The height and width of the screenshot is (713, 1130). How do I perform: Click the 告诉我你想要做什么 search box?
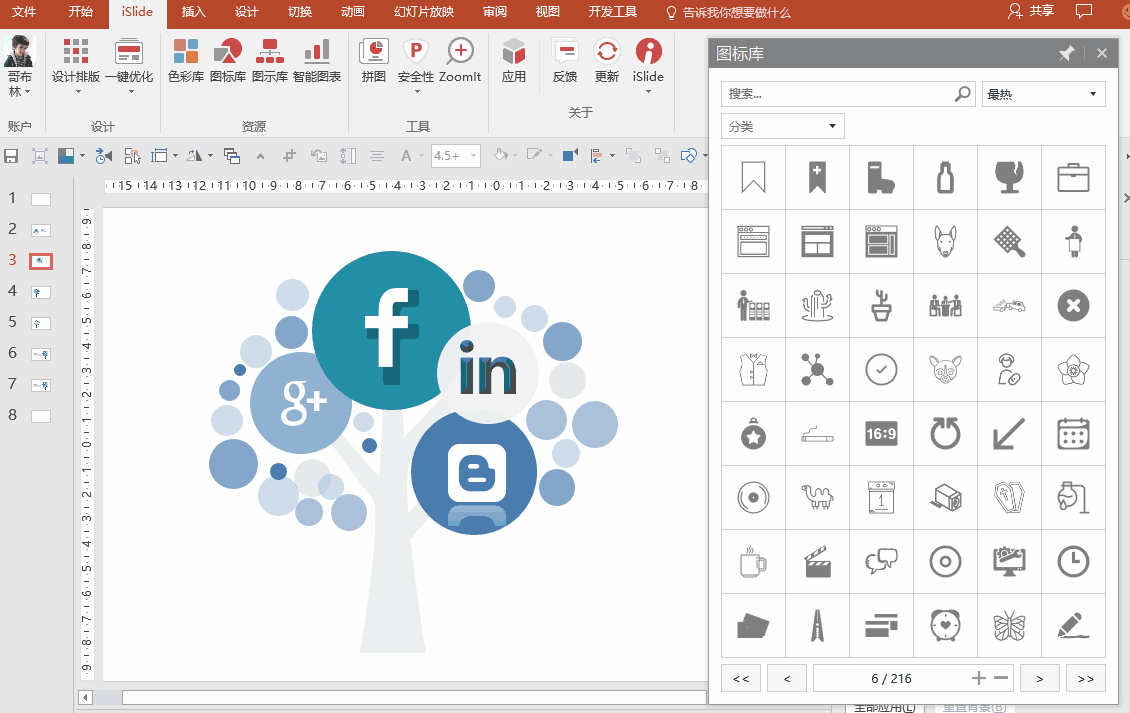[728, 12]
